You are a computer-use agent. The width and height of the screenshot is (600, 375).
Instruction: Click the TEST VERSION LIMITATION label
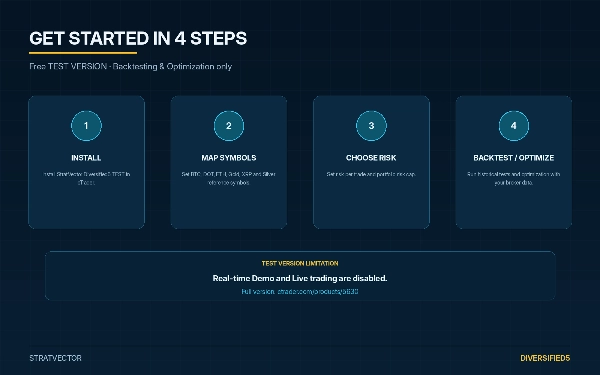[300, 263]
